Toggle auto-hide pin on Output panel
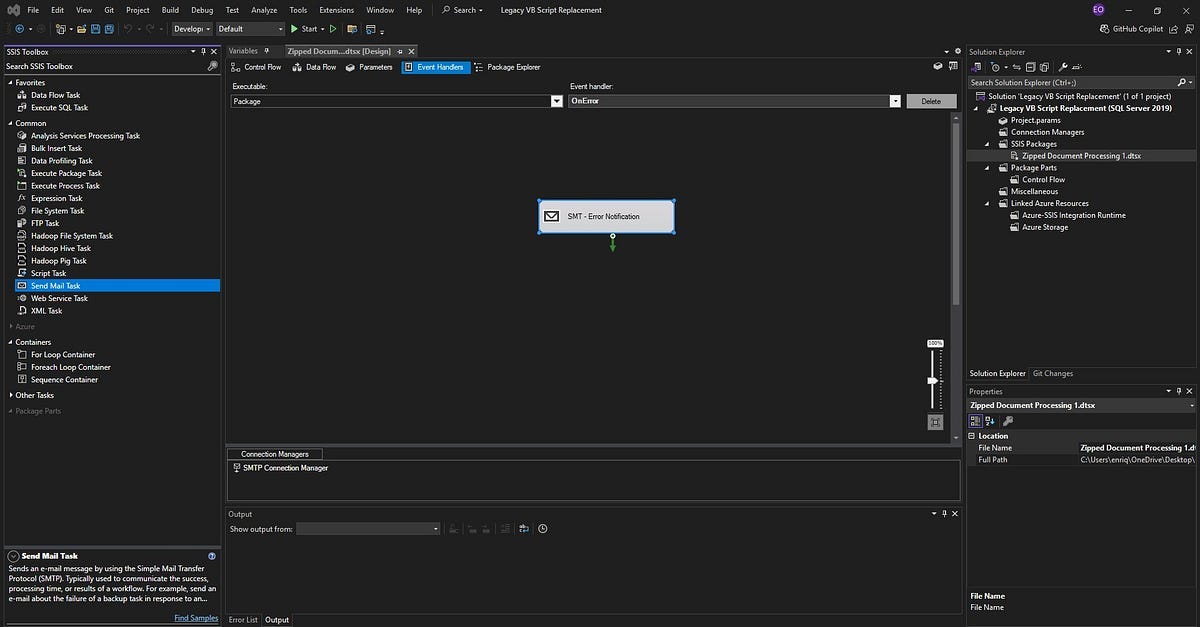 (944, 514)
